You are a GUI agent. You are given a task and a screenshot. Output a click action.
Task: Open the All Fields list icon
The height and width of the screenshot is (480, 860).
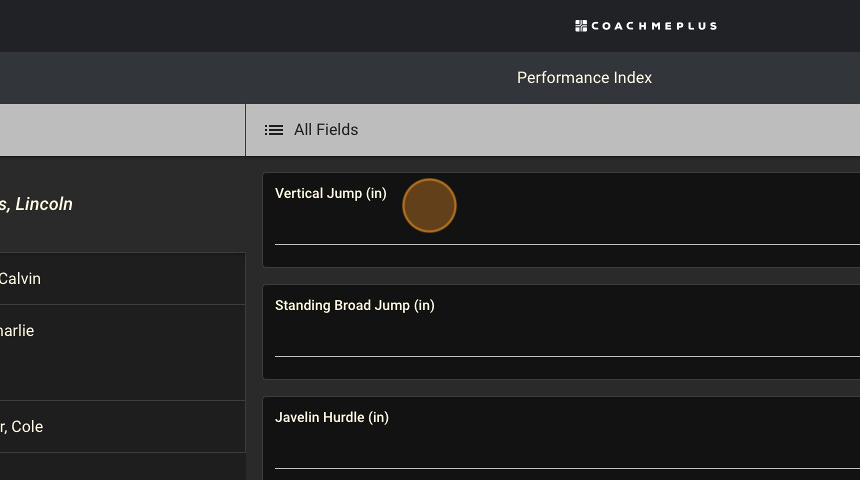(x=274, y=130)
